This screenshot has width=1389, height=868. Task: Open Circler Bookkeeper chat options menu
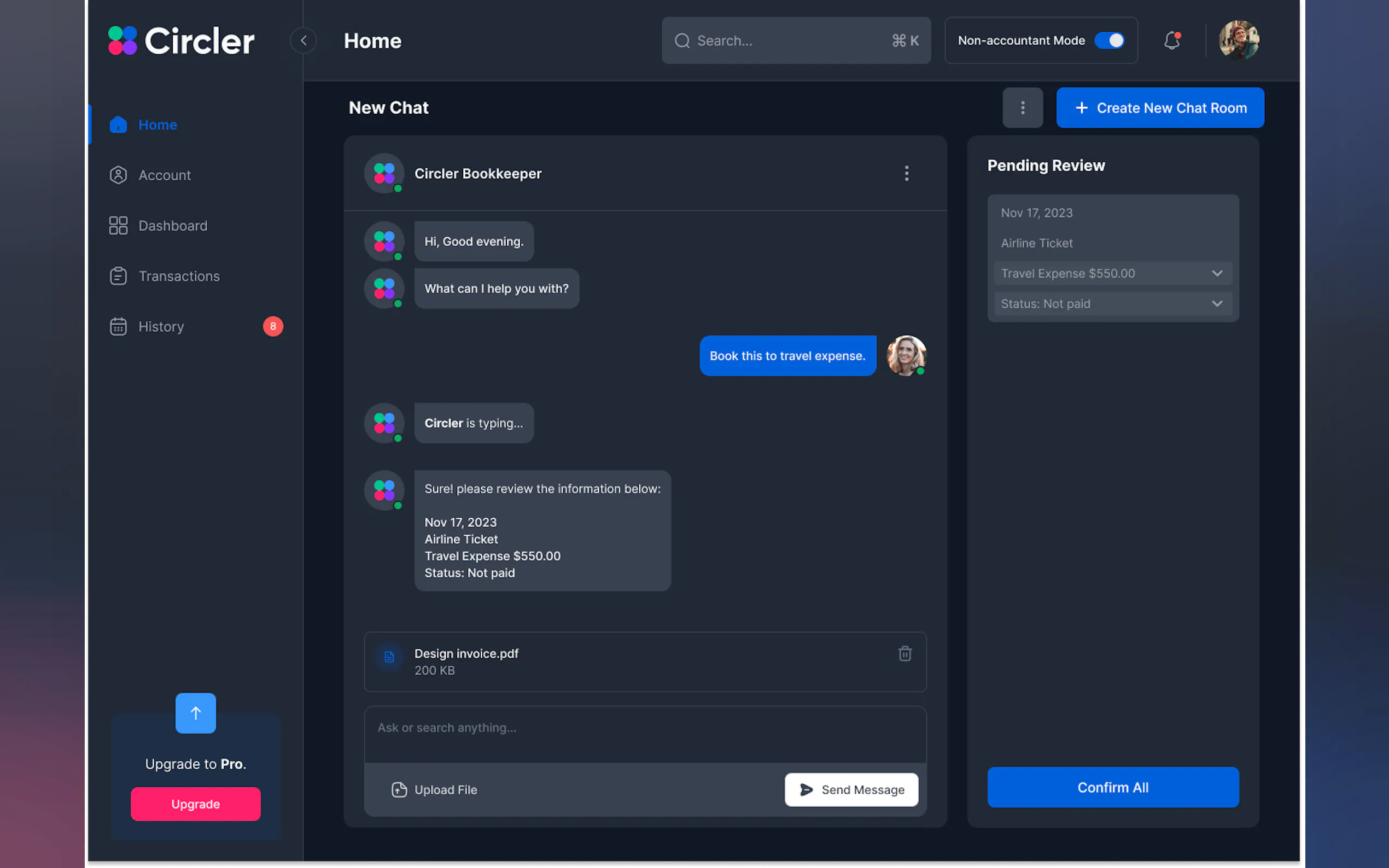(906, 173)
